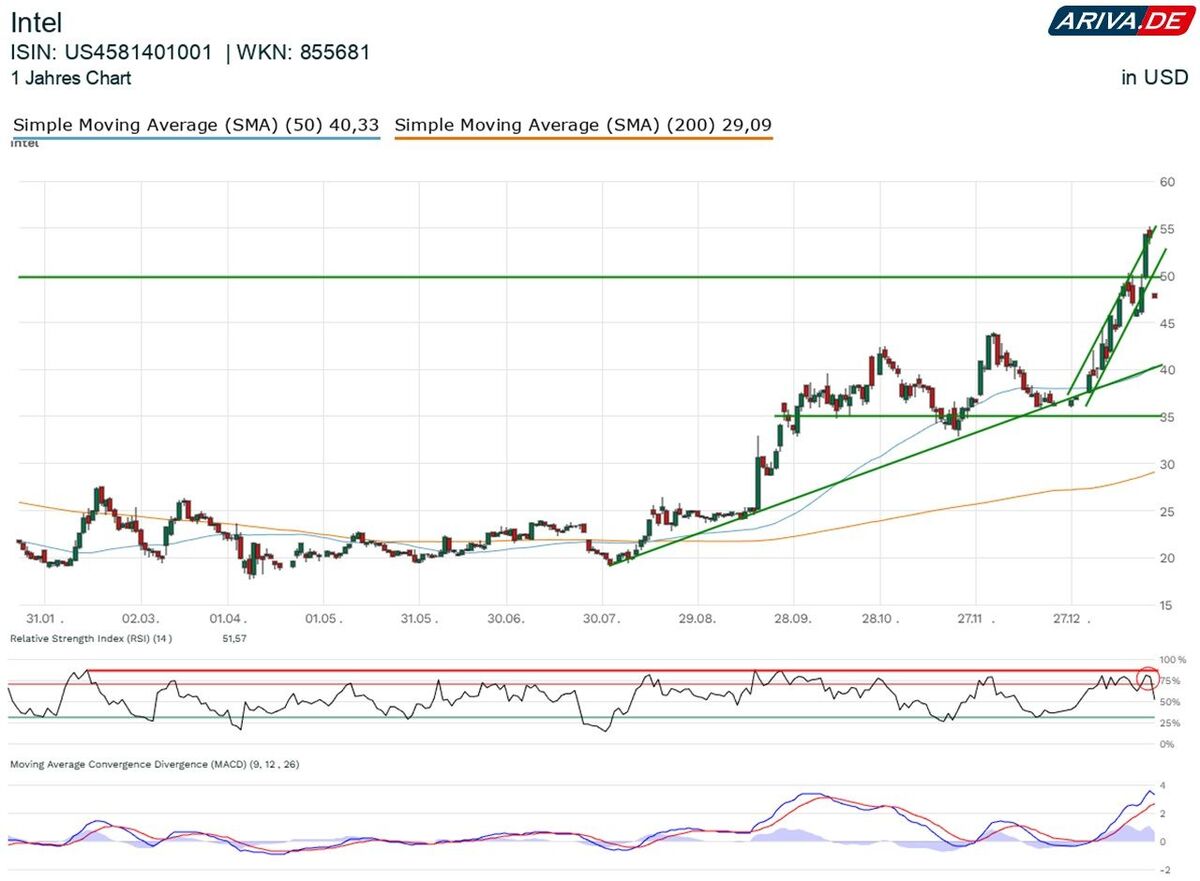Screen dimensions: 1200x881
Task: Click the WKN 855681 text
Action: point(303,53)
